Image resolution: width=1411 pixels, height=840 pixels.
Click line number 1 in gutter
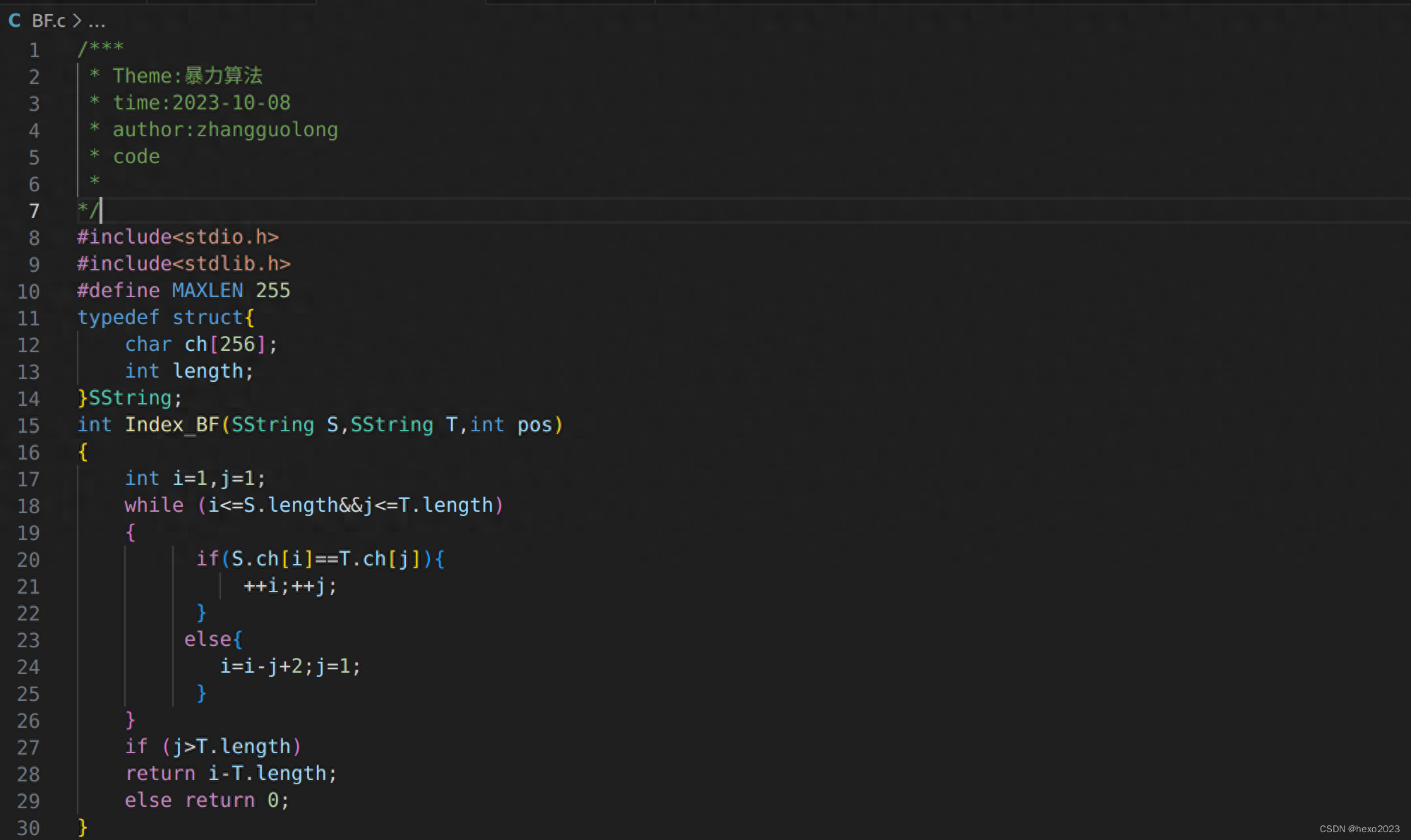click(34, 50)
